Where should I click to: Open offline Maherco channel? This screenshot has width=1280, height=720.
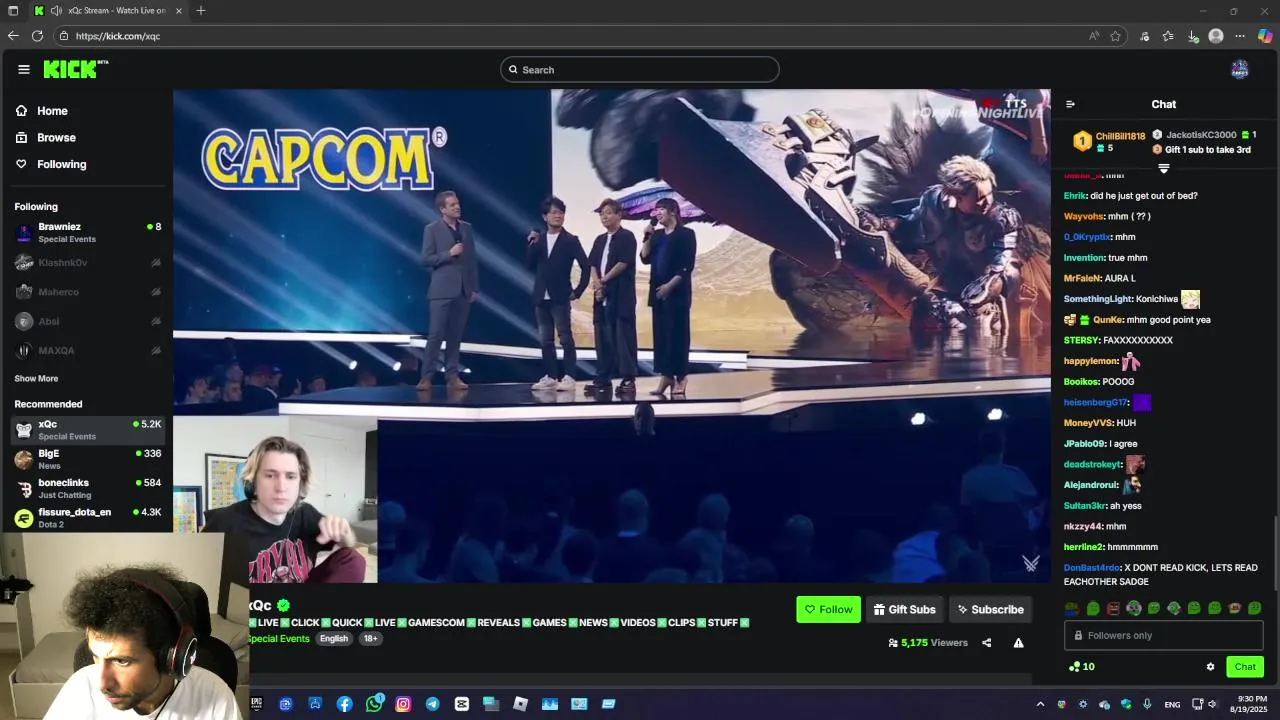(x=88, y=292)
